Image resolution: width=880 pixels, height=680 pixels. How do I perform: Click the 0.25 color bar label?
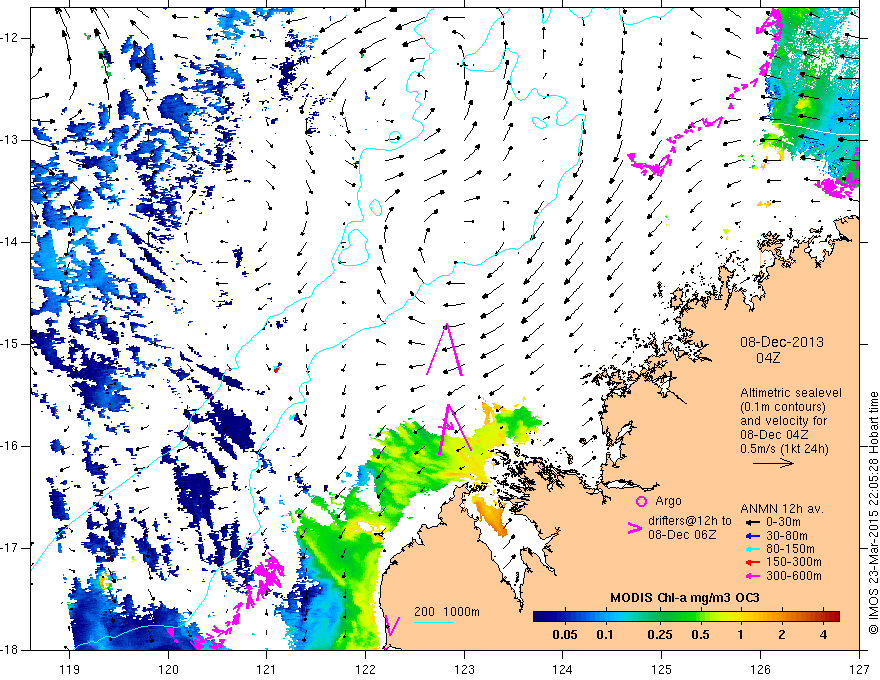click(660, 635)
